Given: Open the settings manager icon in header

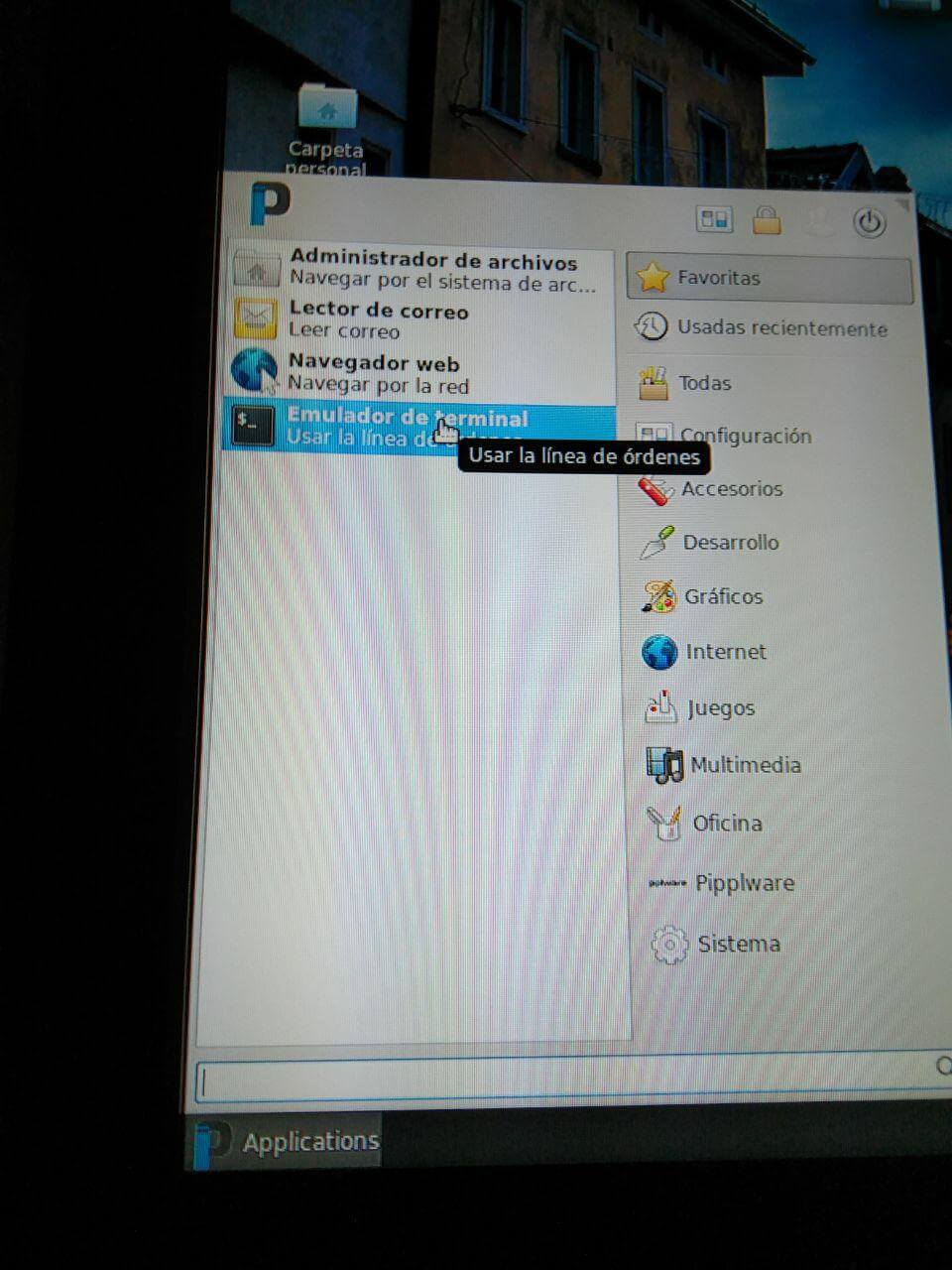Looking at the screenshot, I should [x=714, y=219].
